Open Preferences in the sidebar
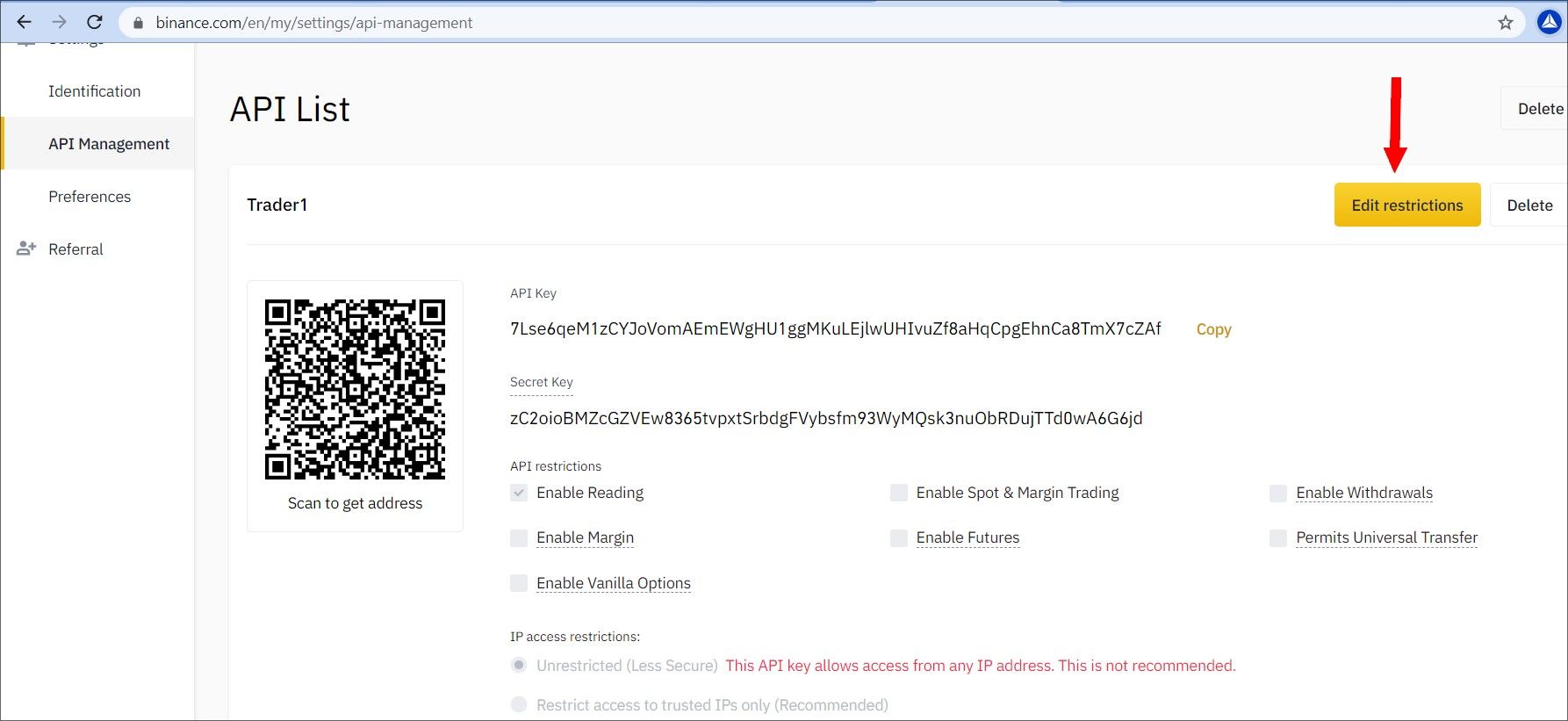 tap(90, 197)
